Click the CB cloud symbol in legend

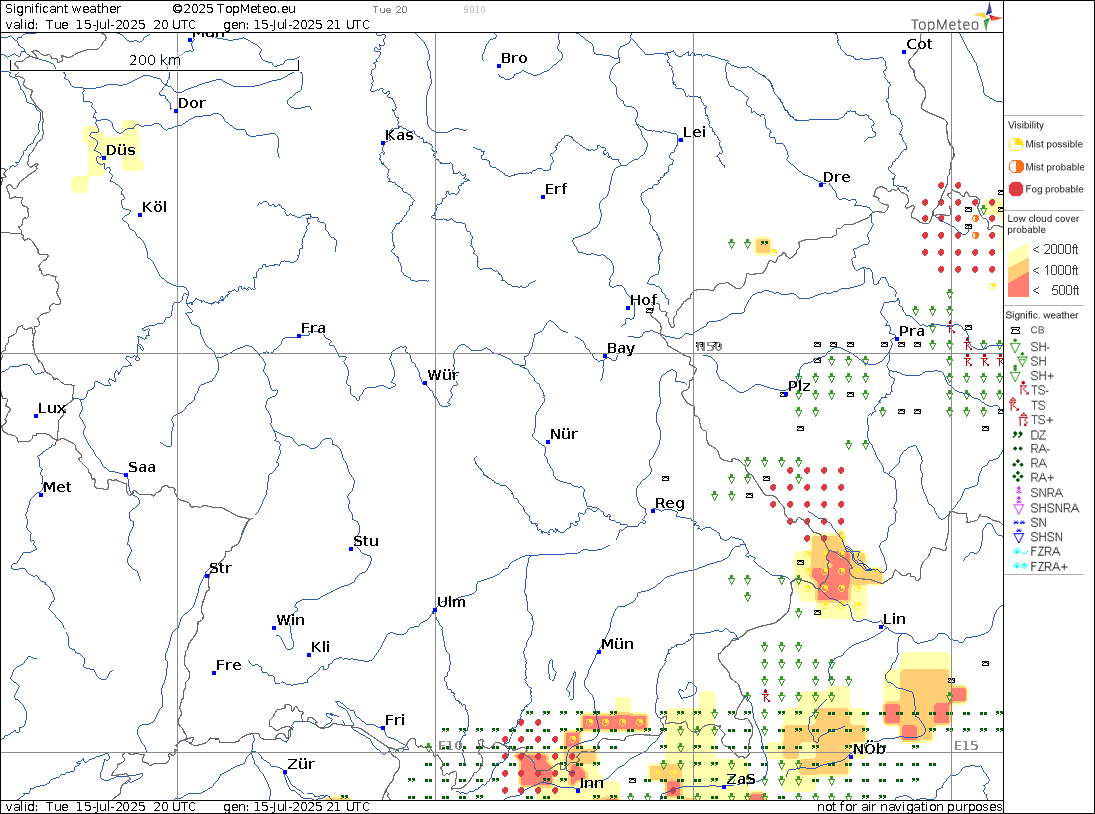tap(1016, 330)
